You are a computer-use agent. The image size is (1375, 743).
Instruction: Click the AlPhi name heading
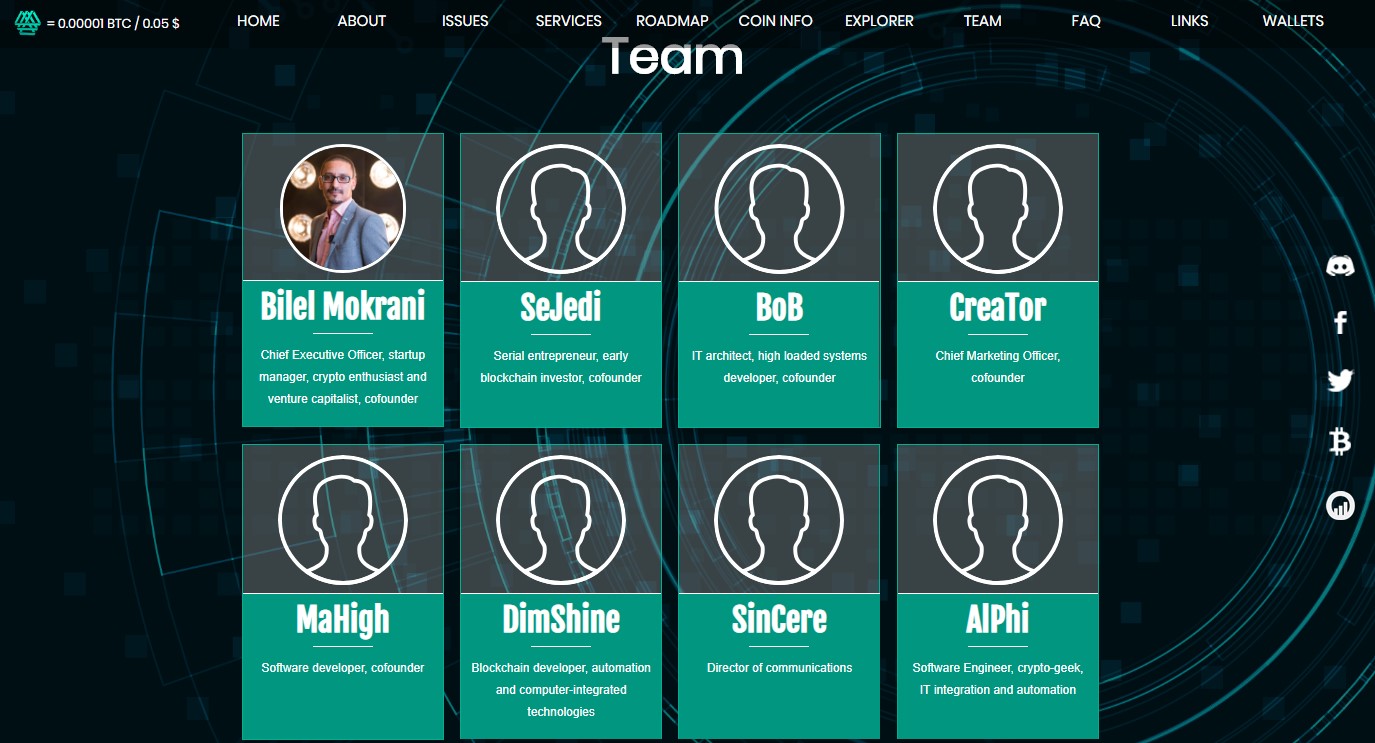tap(998, 620)
